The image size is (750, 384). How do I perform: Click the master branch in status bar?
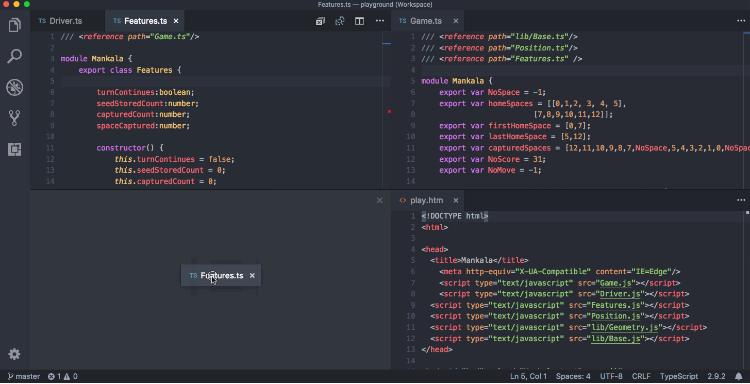tap(24, 376)
